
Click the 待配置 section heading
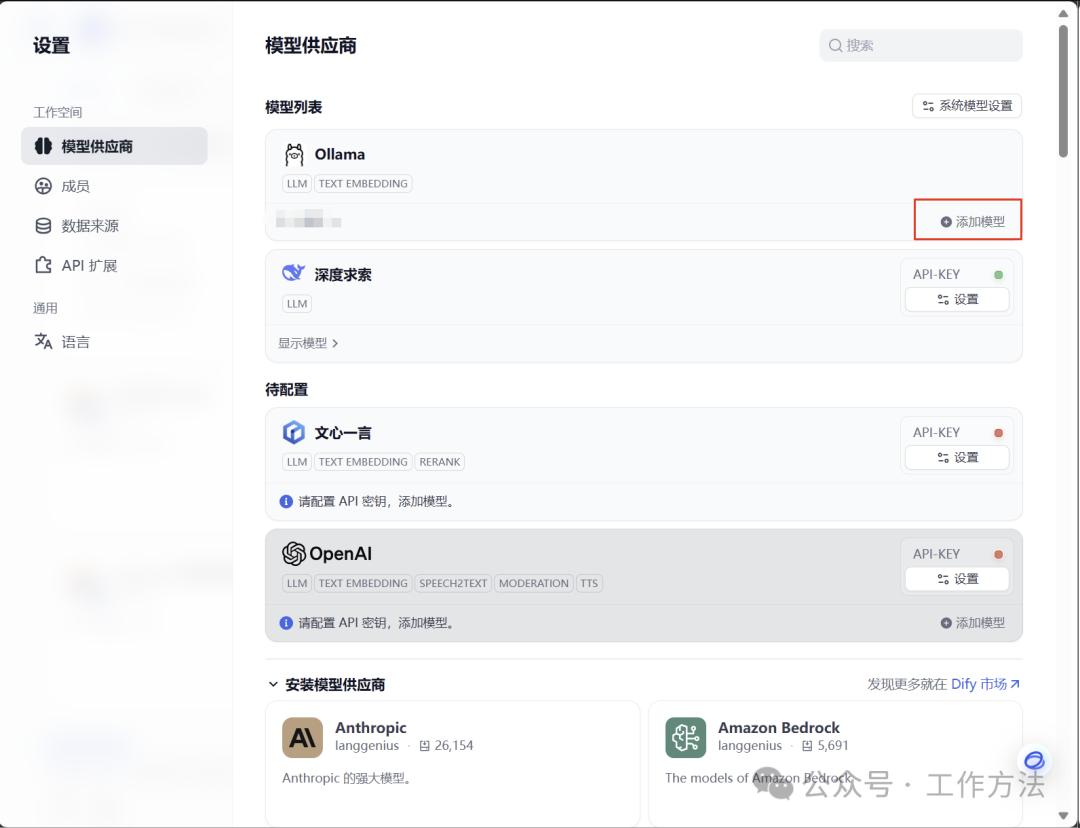pyautogui.click(x=287, y=389)
